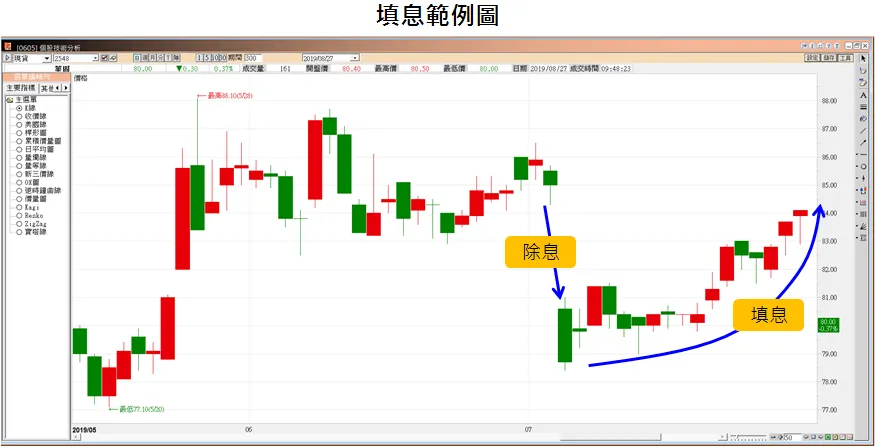Click the 設定 button

click(x=812, y=58)
